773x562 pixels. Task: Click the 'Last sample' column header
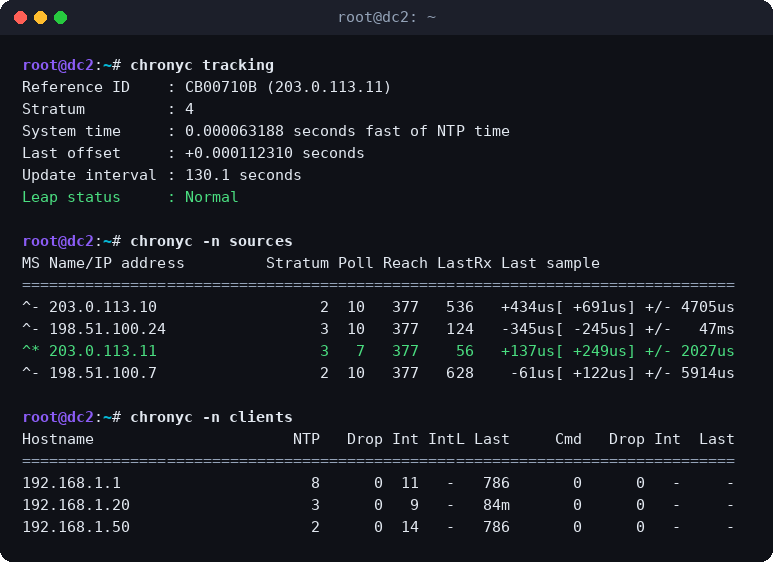coord(550,263)
